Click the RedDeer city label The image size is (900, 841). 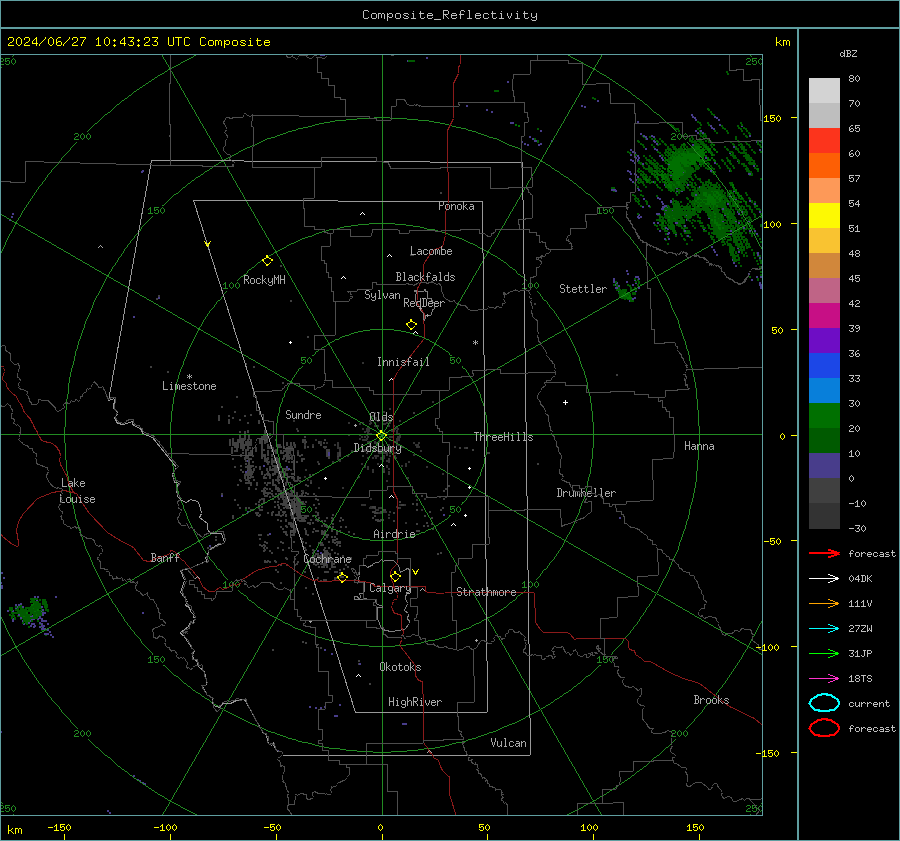click(x=424, y=303)
